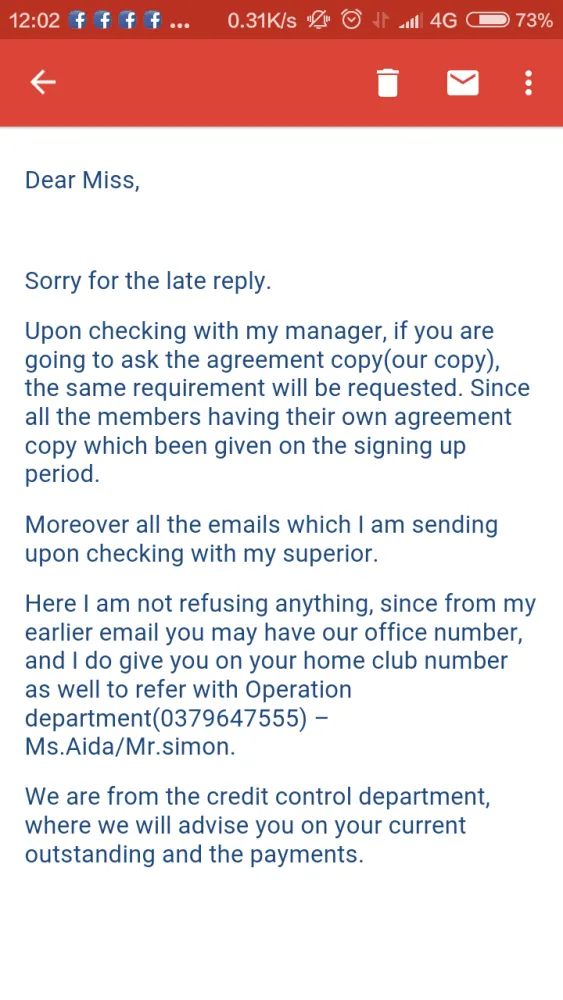Tap the 12:02 clock in status bar
563x1000 pixels.
pyautogui.click(x=34, y=20)
